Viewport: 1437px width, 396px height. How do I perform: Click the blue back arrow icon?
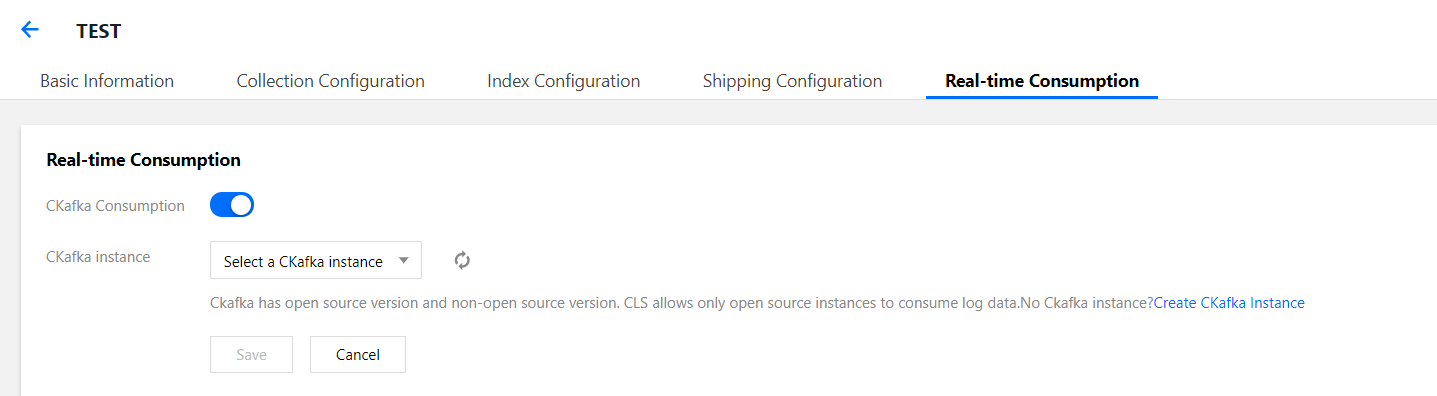[30, 30]
